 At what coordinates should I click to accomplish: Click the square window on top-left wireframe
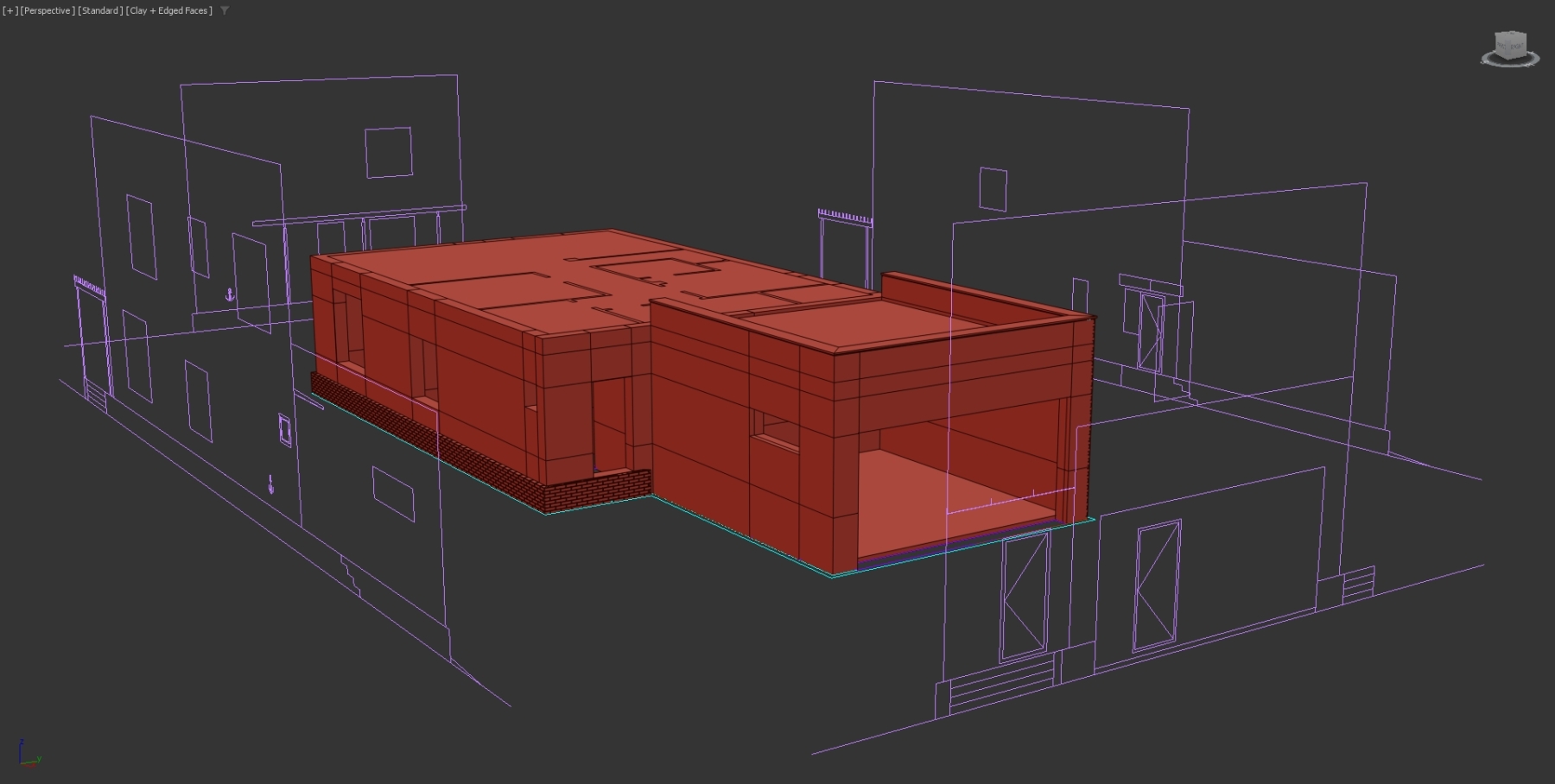tap(388, 152)
